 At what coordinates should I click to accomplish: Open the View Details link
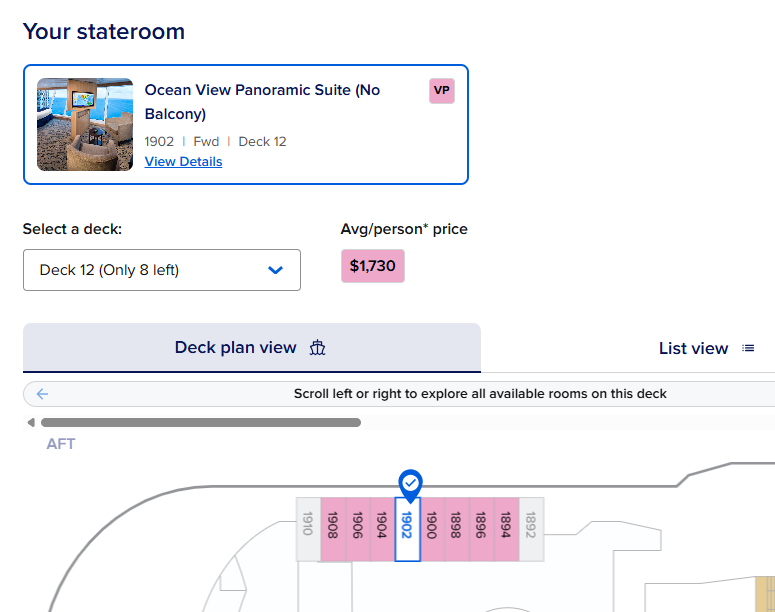click(x=183, y=162)
